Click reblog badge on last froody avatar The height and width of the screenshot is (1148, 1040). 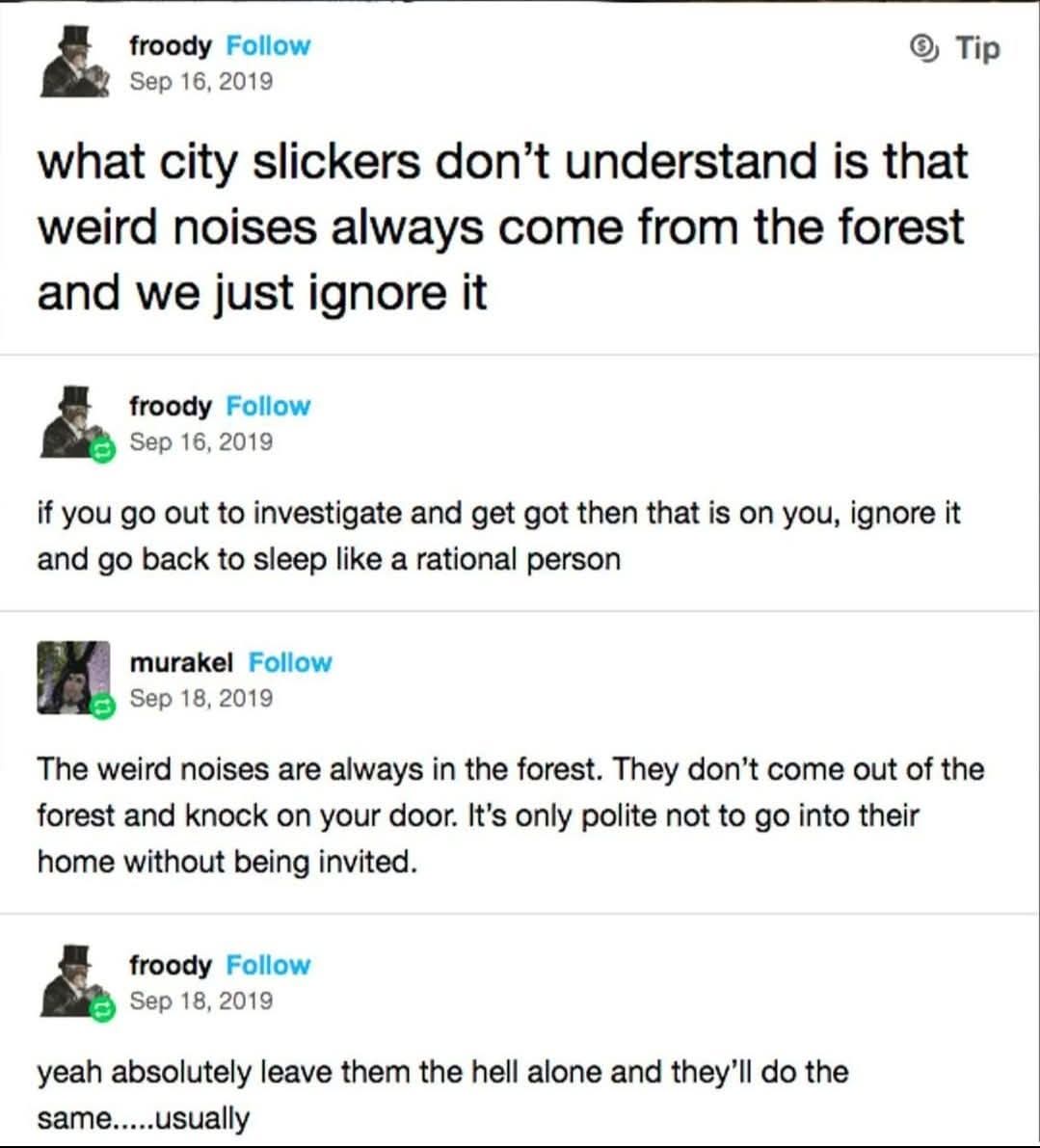click(x=102, y=1009)
